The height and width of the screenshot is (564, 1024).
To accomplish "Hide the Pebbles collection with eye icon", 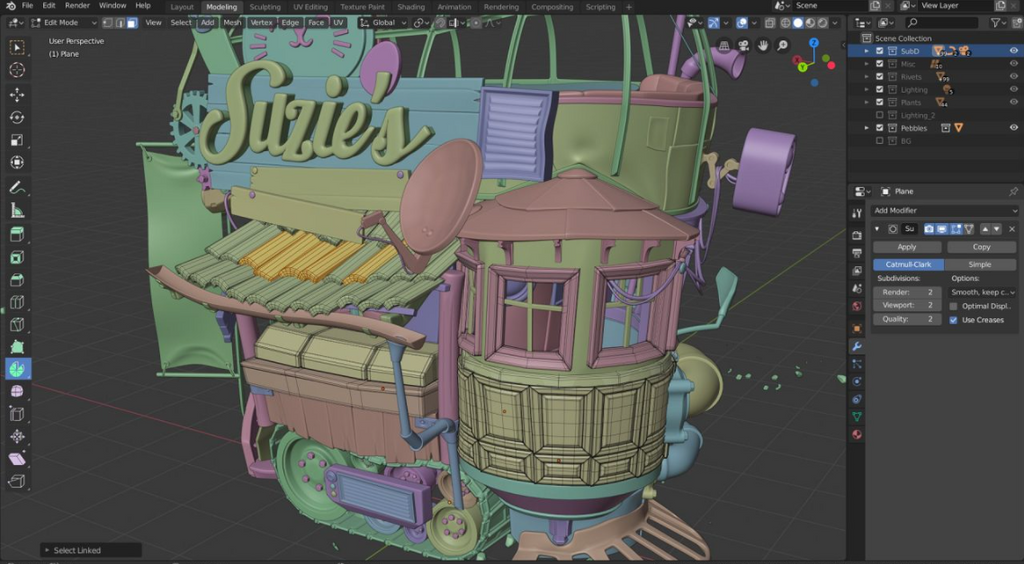I will (1014, 128).
